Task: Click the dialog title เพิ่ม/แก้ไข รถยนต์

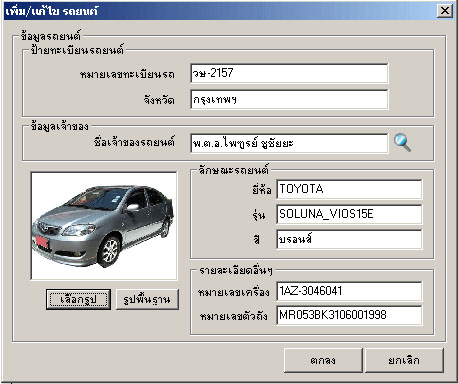Action: click(52, 11)
